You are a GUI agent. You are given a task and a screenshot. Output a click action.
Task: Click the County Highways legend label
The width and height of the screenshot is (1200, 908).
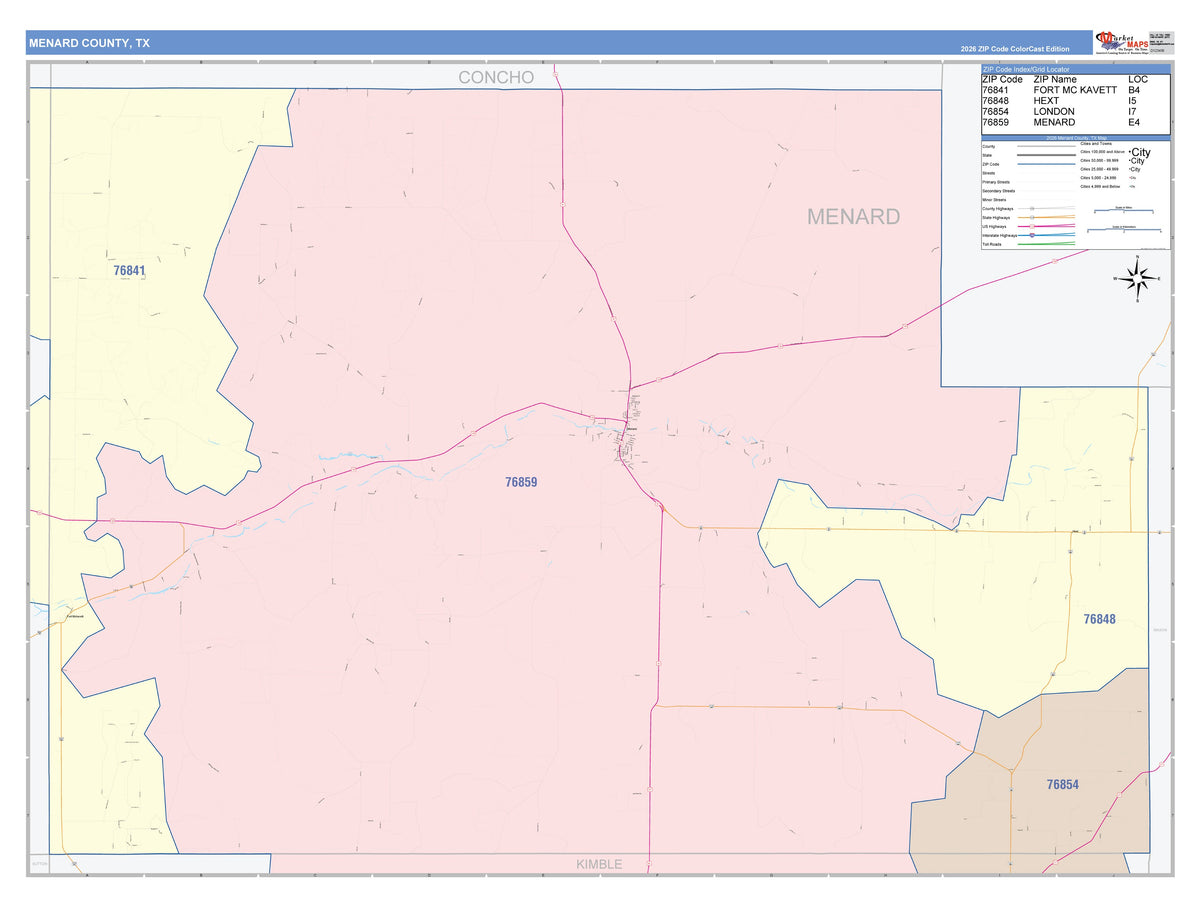tap(998, 208)
